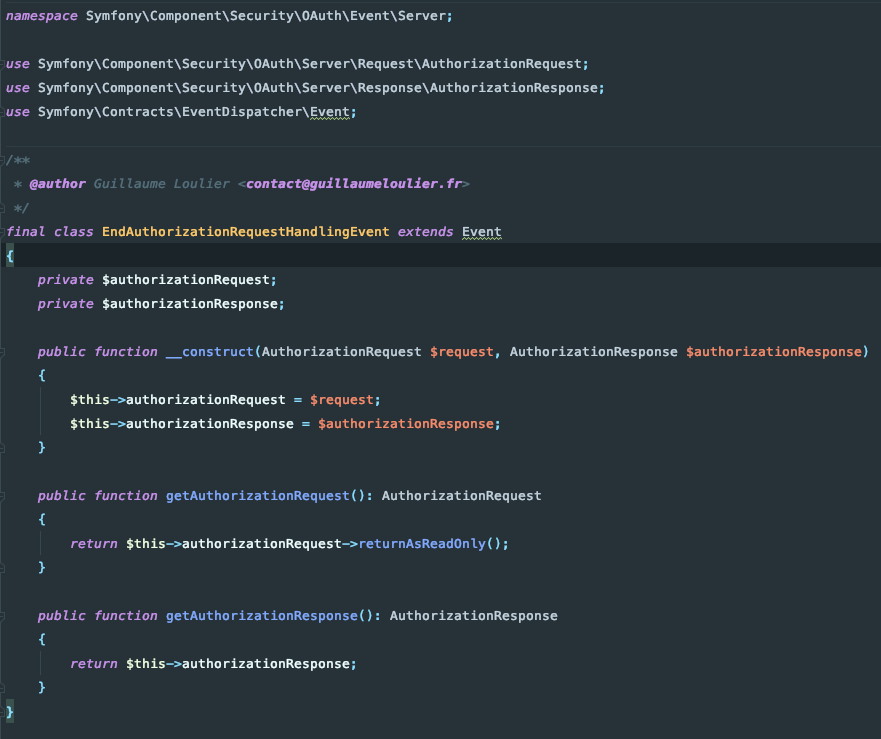
Task: Click the @author annotation tag
Action: (x=55, y=183)
